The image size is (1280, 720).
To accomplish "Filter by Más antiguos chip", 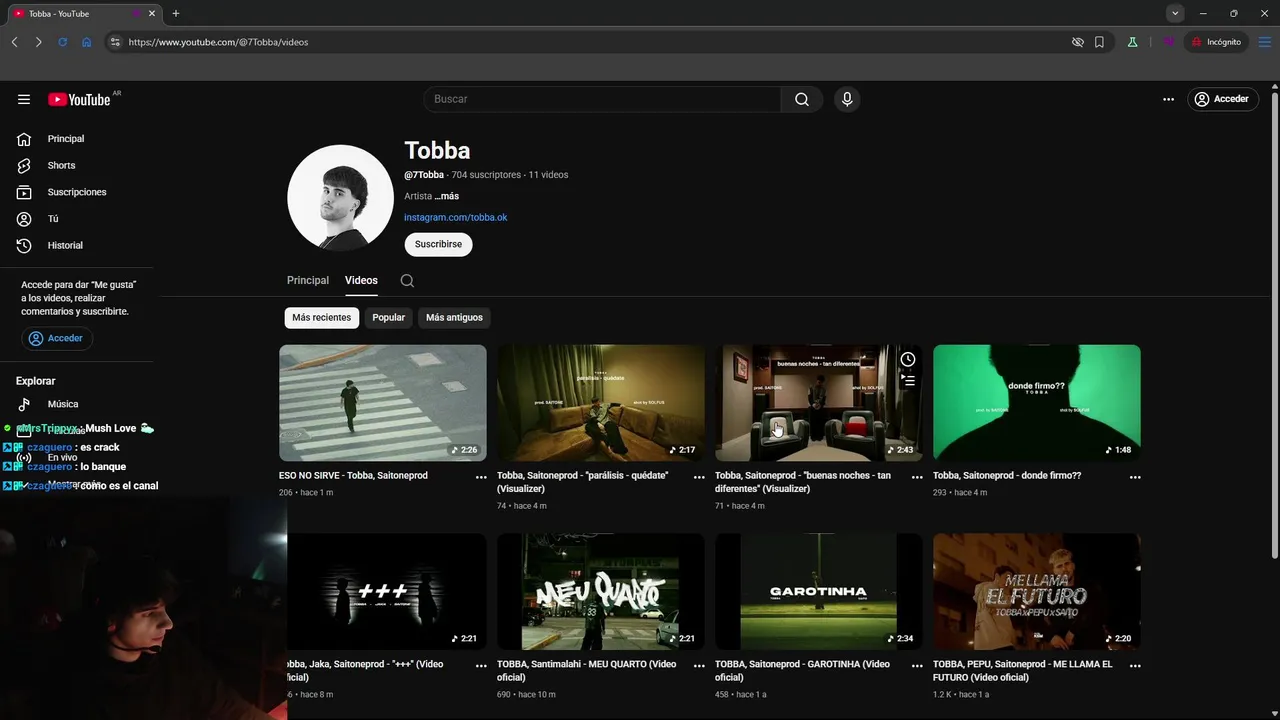I will click(x=454, y=318).
